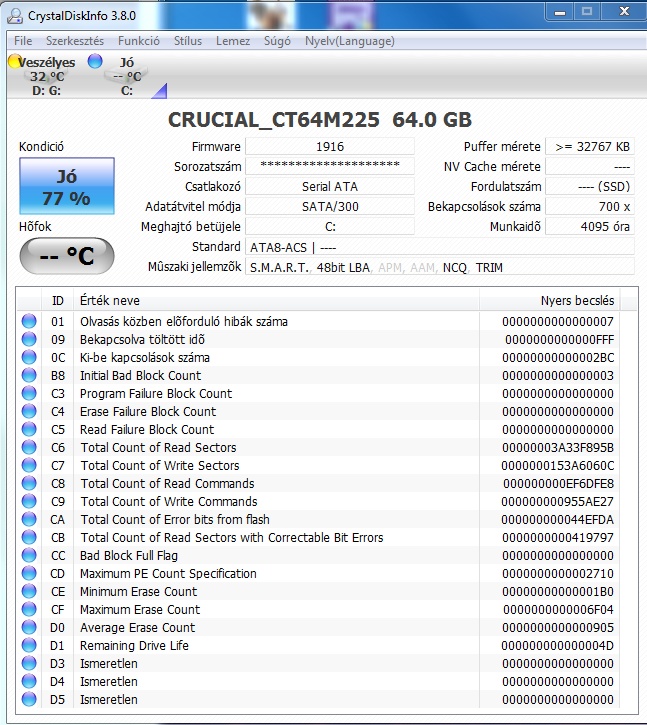Image resolution: width=647 pixels, height=725 pixels.
Task: Select raw value 00000003A33F895B
Action: click(x=558, y=448)
